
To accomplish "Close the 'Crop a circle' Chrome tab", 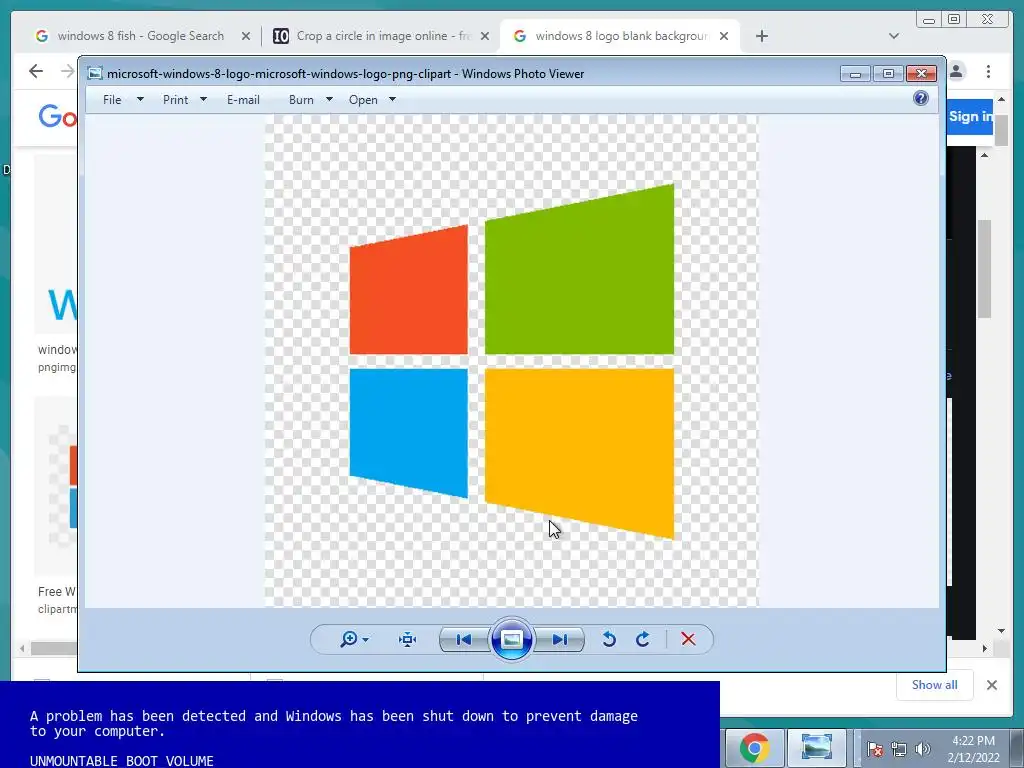I will click(485, 37).
